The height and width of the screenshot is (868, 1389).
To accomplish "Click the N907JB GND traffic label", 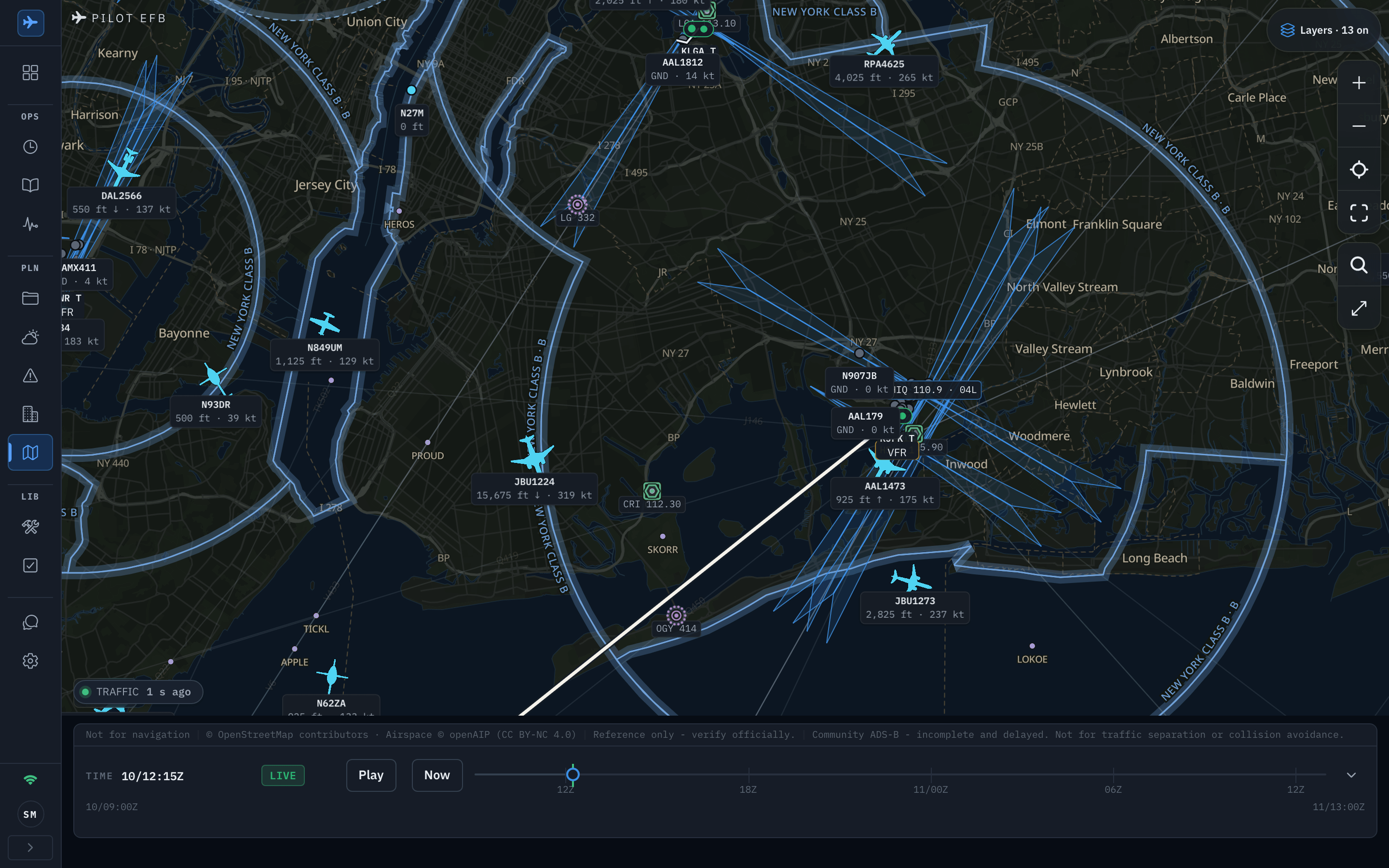I will click(859, 383).
